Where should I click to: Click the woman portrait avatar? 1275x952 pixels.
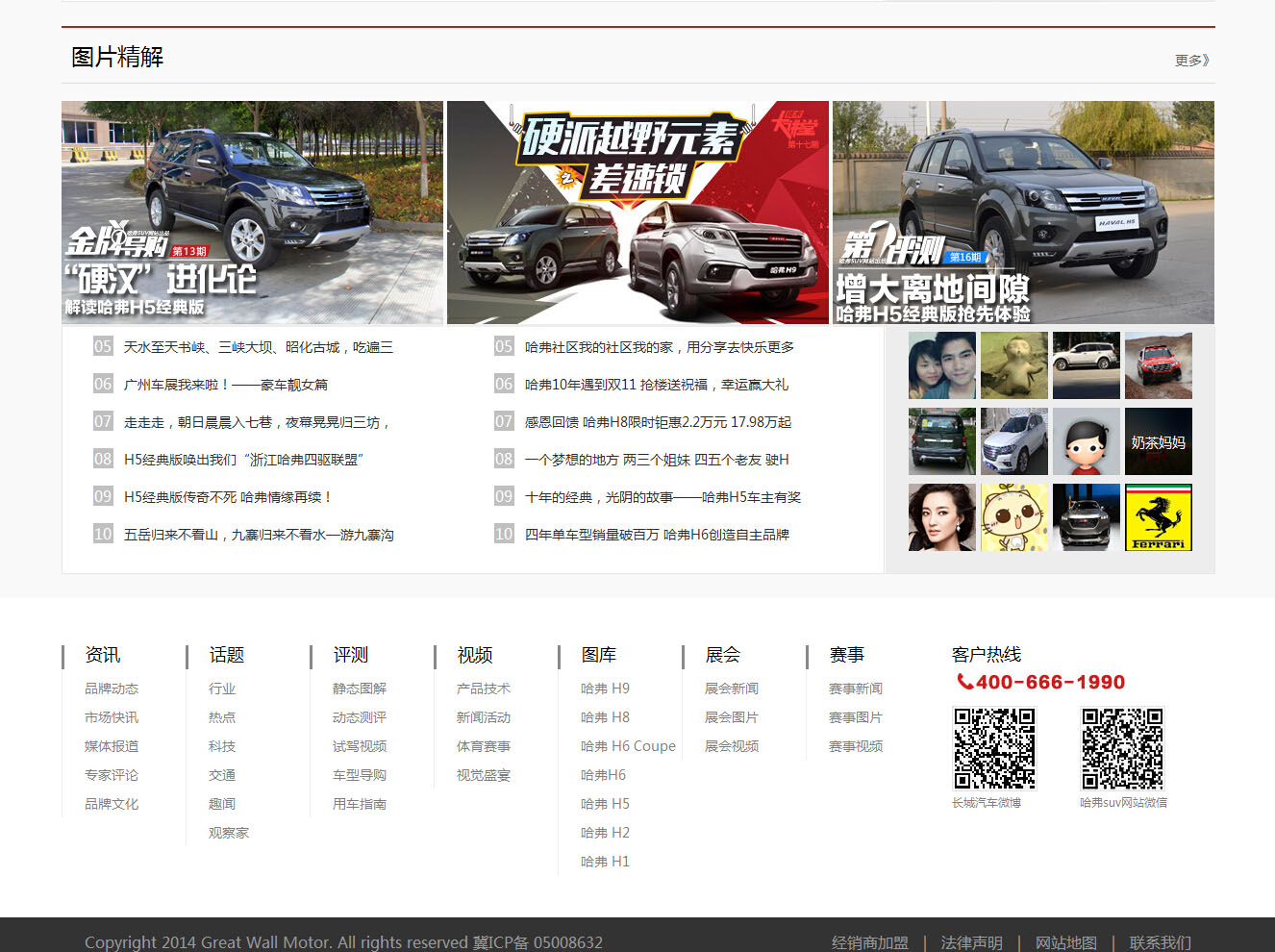942,517
